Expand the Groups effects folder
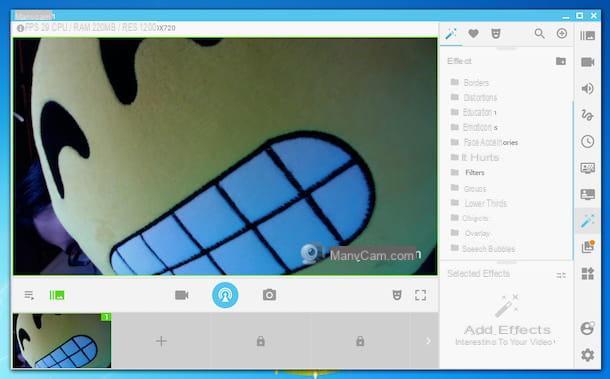Image resolution: width=610 pixels, height=379 pixels. click(468, 188)
